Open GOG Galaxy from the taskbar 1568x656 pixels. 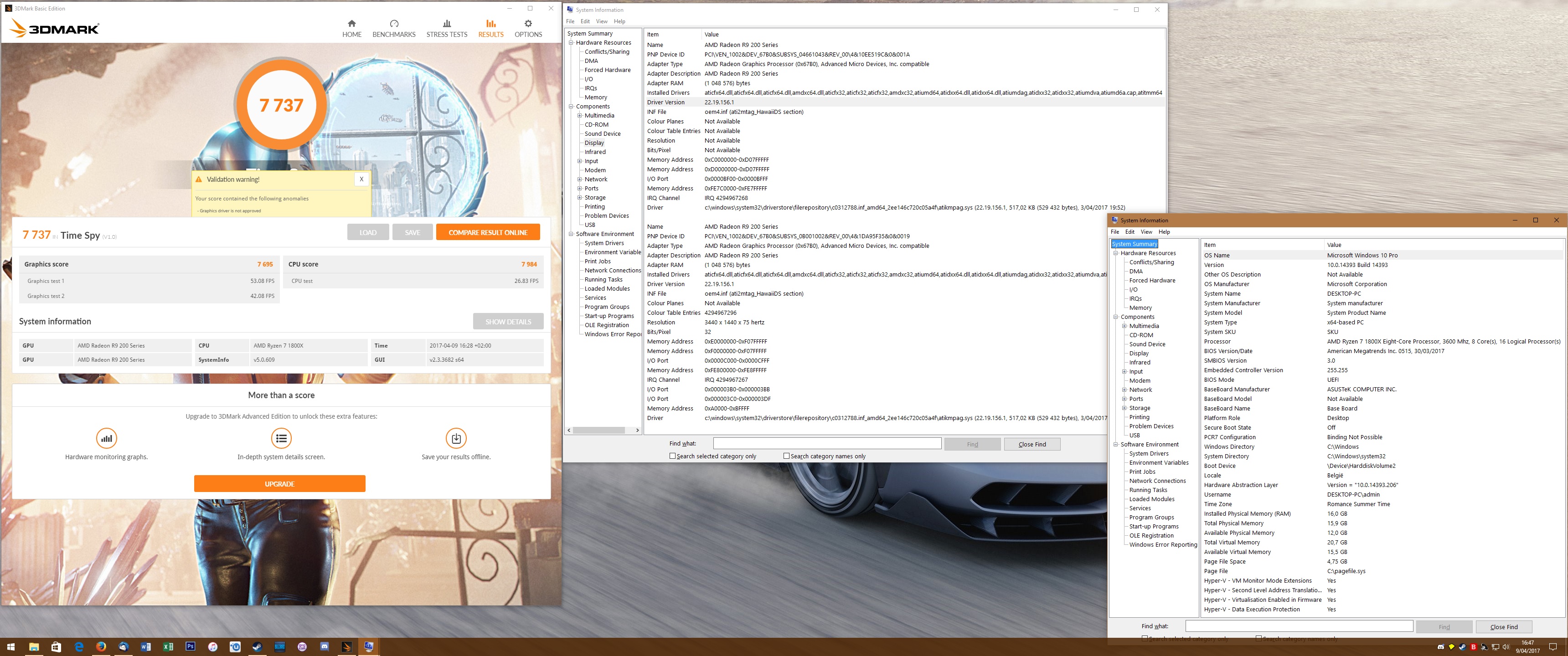[302, 647]
